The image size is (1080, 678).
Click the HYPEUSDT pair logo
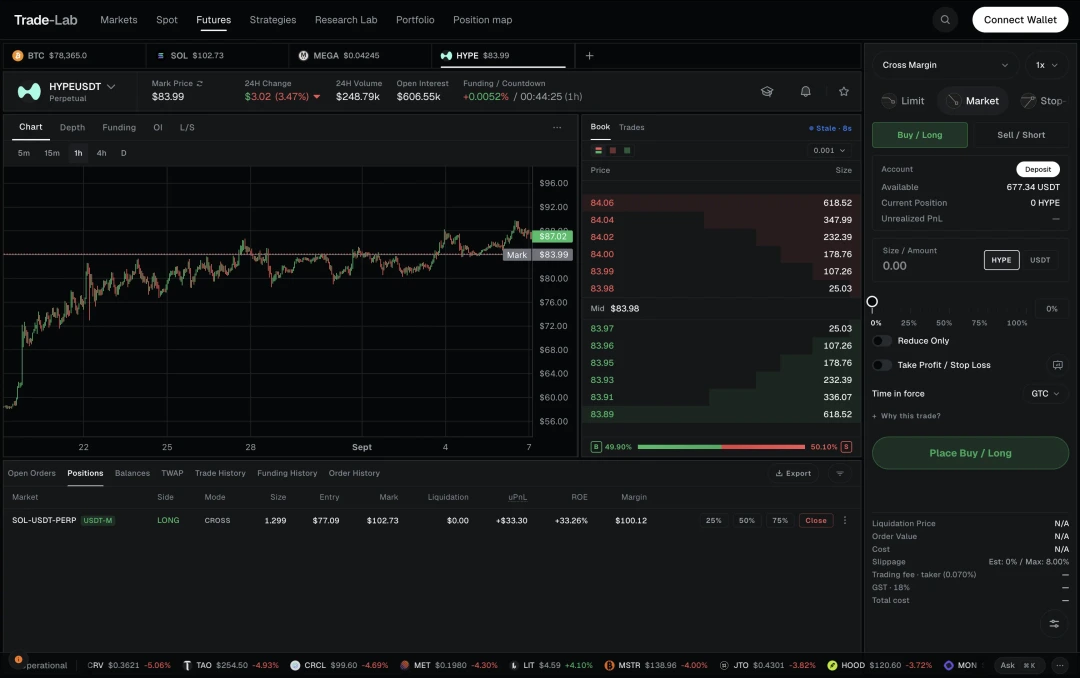[29, 92]
